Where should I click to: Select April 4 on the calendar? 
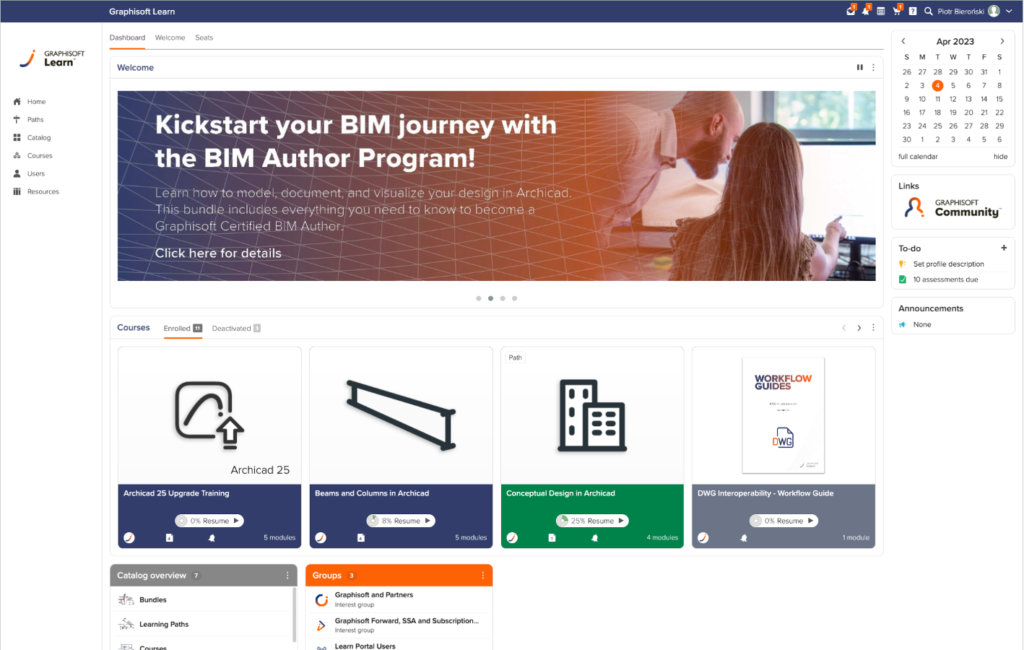[936, 86]
